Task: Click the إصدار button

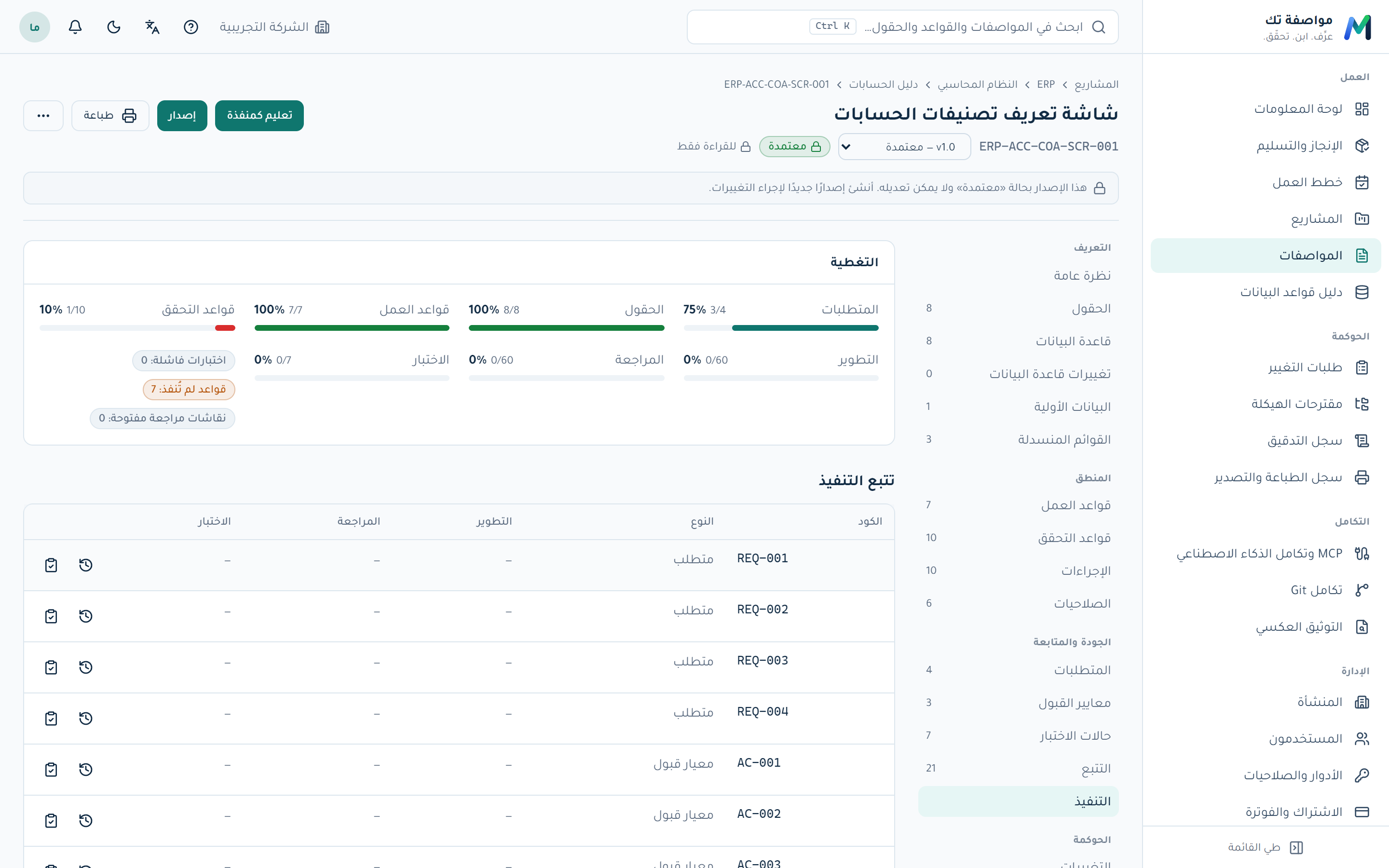Action: (x=182, y=115)
